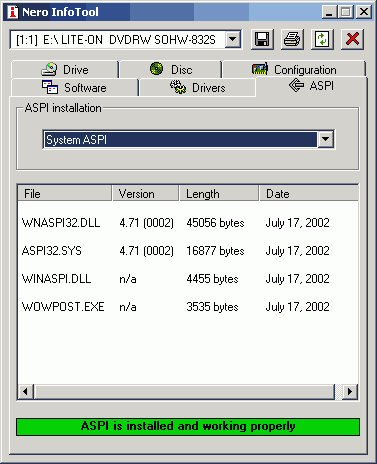Open the Software tab
This screenshot has height=464, width=377.
pos(75,88)
